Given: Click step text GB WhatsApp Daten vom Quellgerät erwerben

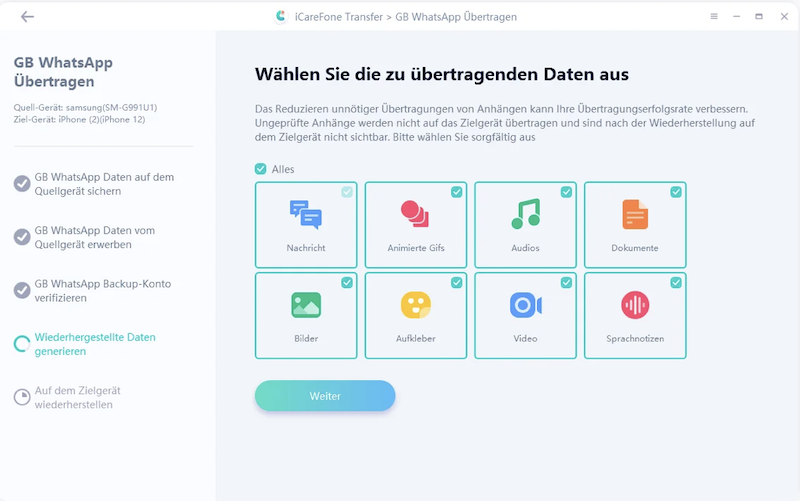Looking at the screenshot, I should [95, 238].
